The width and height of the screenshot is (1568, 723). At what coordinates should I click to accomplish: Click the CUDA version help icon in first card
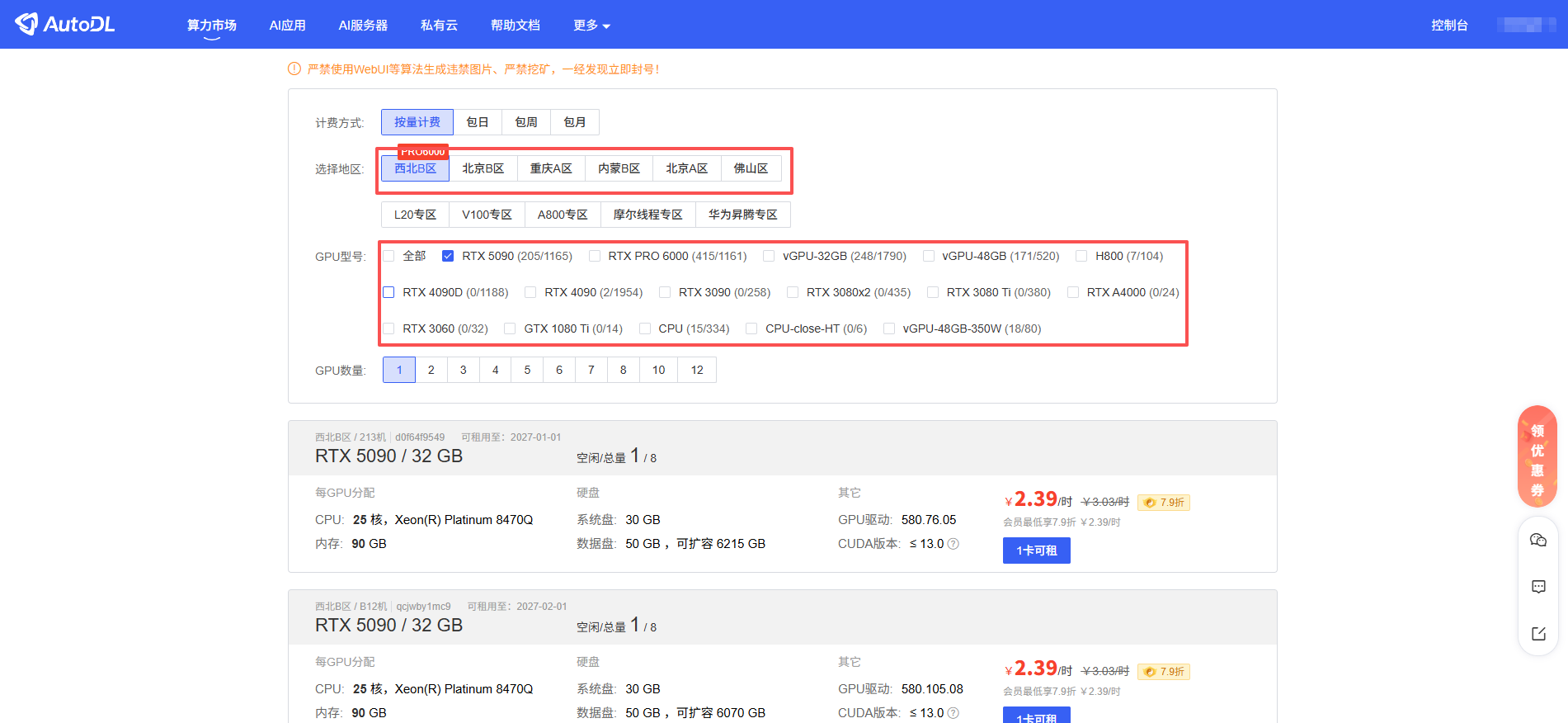point(954,544)
